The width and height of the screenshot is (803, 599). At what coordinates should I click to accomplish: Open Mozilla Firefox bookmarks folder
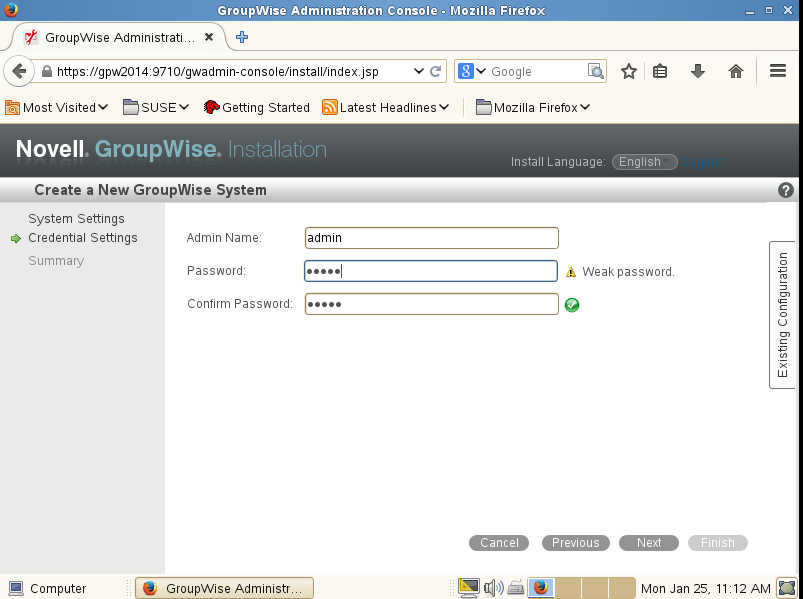point(533,108)
